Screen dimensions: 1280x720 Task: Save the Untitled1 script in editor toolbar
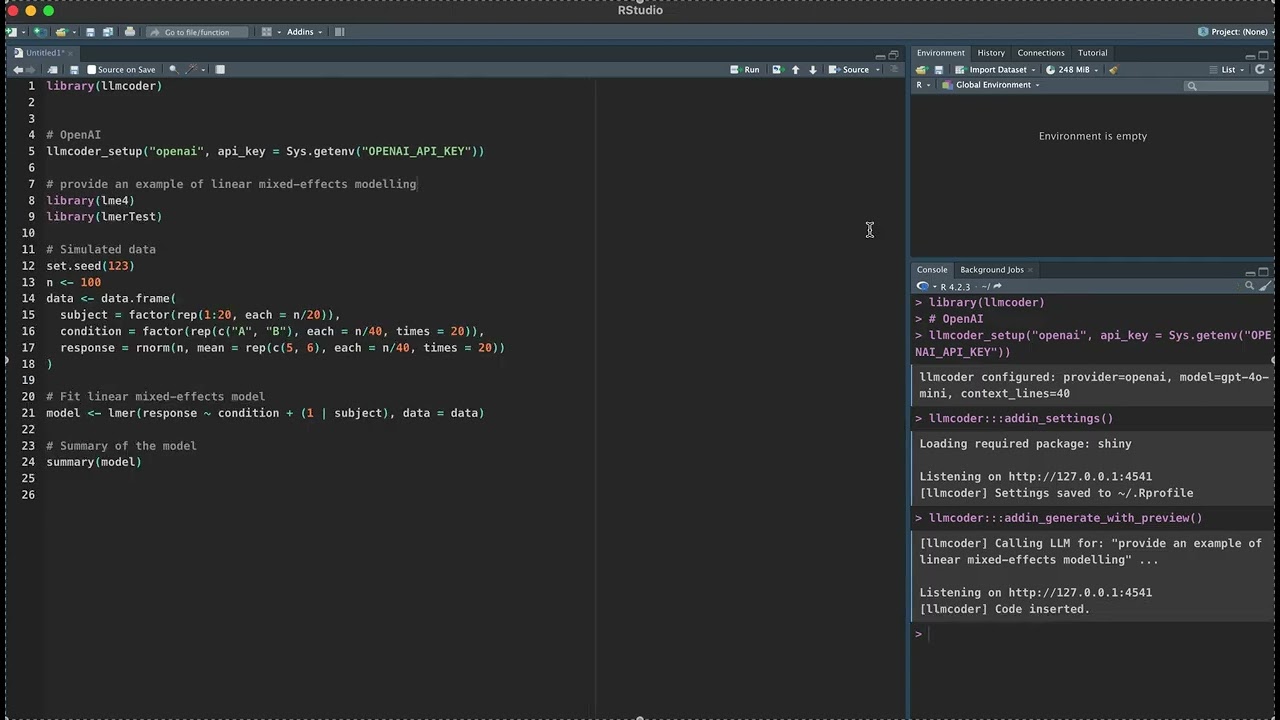tap(74, 70)
